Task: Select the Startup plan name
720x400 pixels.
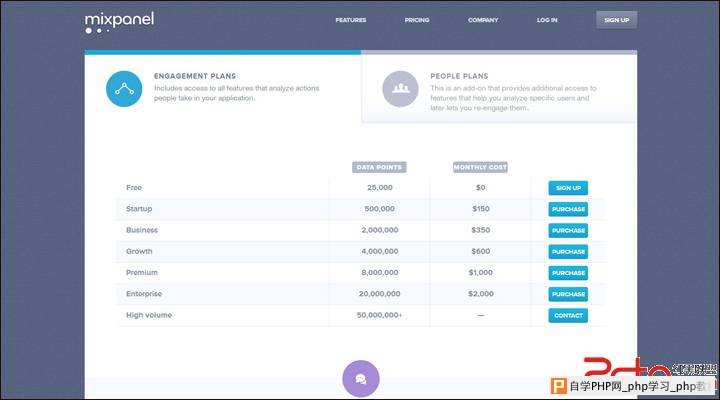Action: tap(139, 208)
